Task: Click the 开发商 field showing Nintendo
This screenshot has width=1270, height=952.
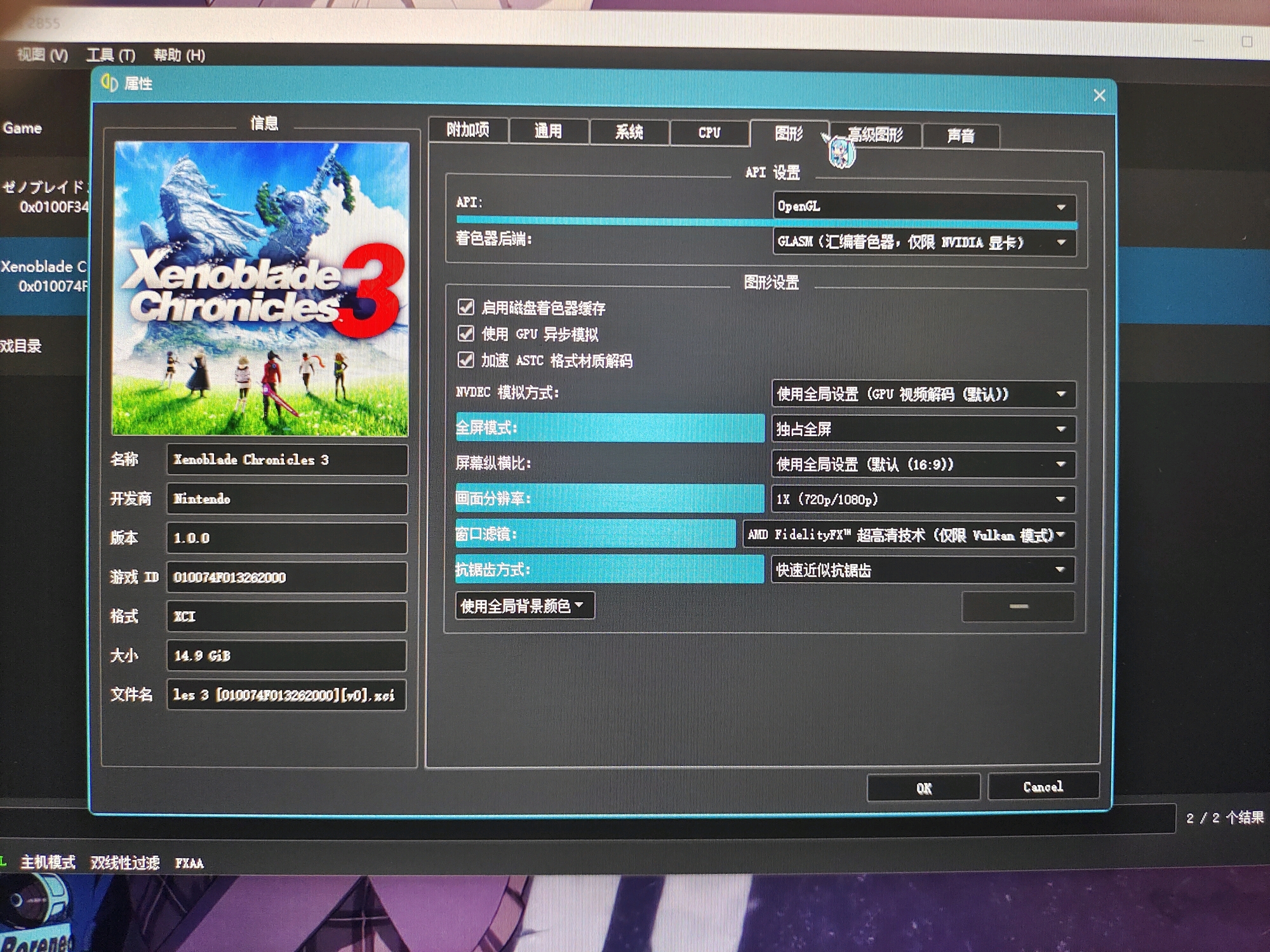Action: click(x=287, y=499)
